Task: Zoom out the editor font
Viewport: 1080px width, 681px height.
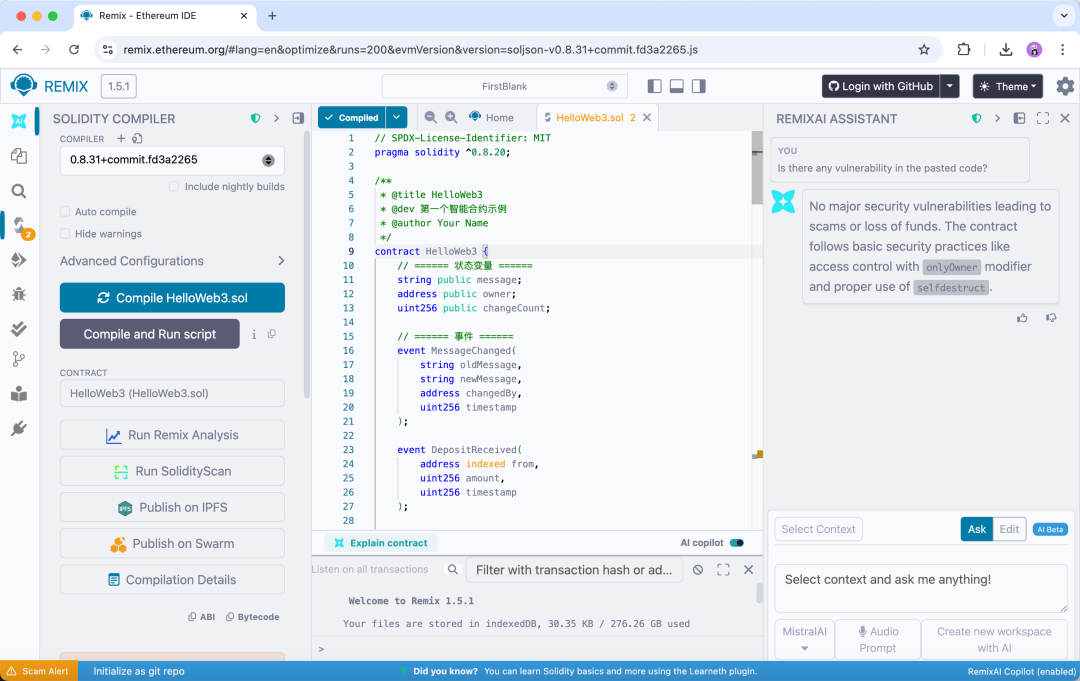Action: [430, 117]
